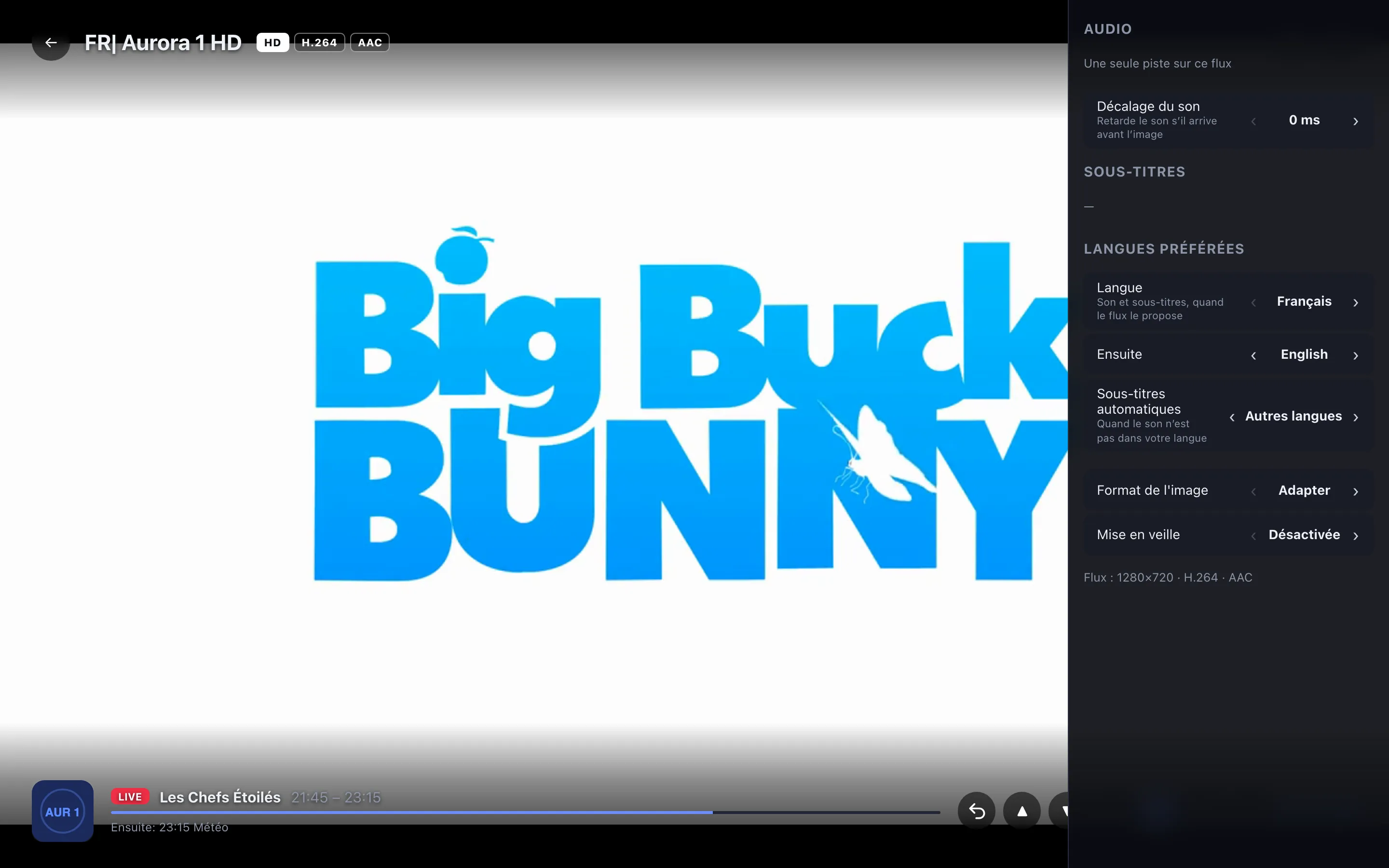The width and height of the screenshot is (1389, 868).
Task: Click the live programme progress bar
Action: point(525,813)
